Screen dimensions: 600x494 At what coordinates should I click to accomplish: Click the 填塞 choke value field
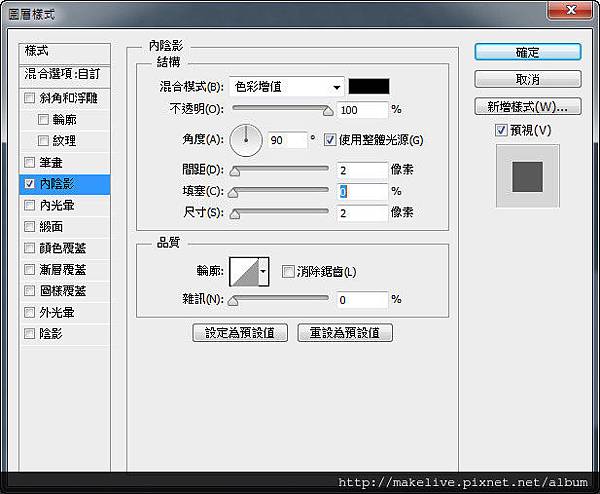tap(362, 192)
